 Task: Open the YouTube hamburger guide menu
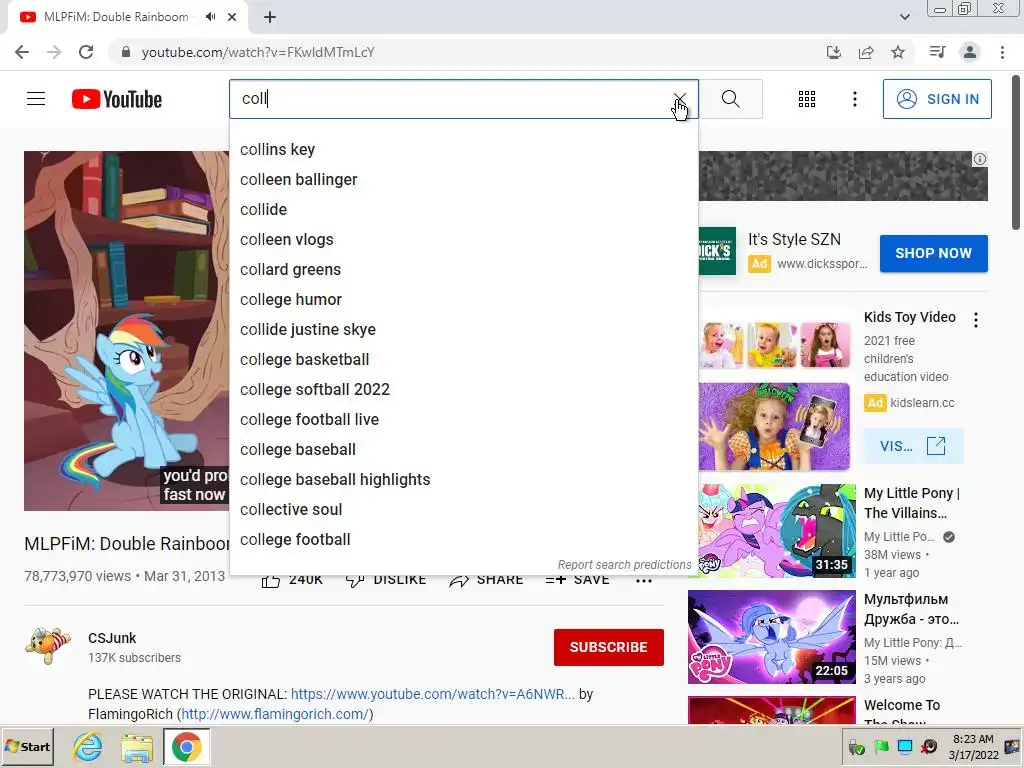36,99
